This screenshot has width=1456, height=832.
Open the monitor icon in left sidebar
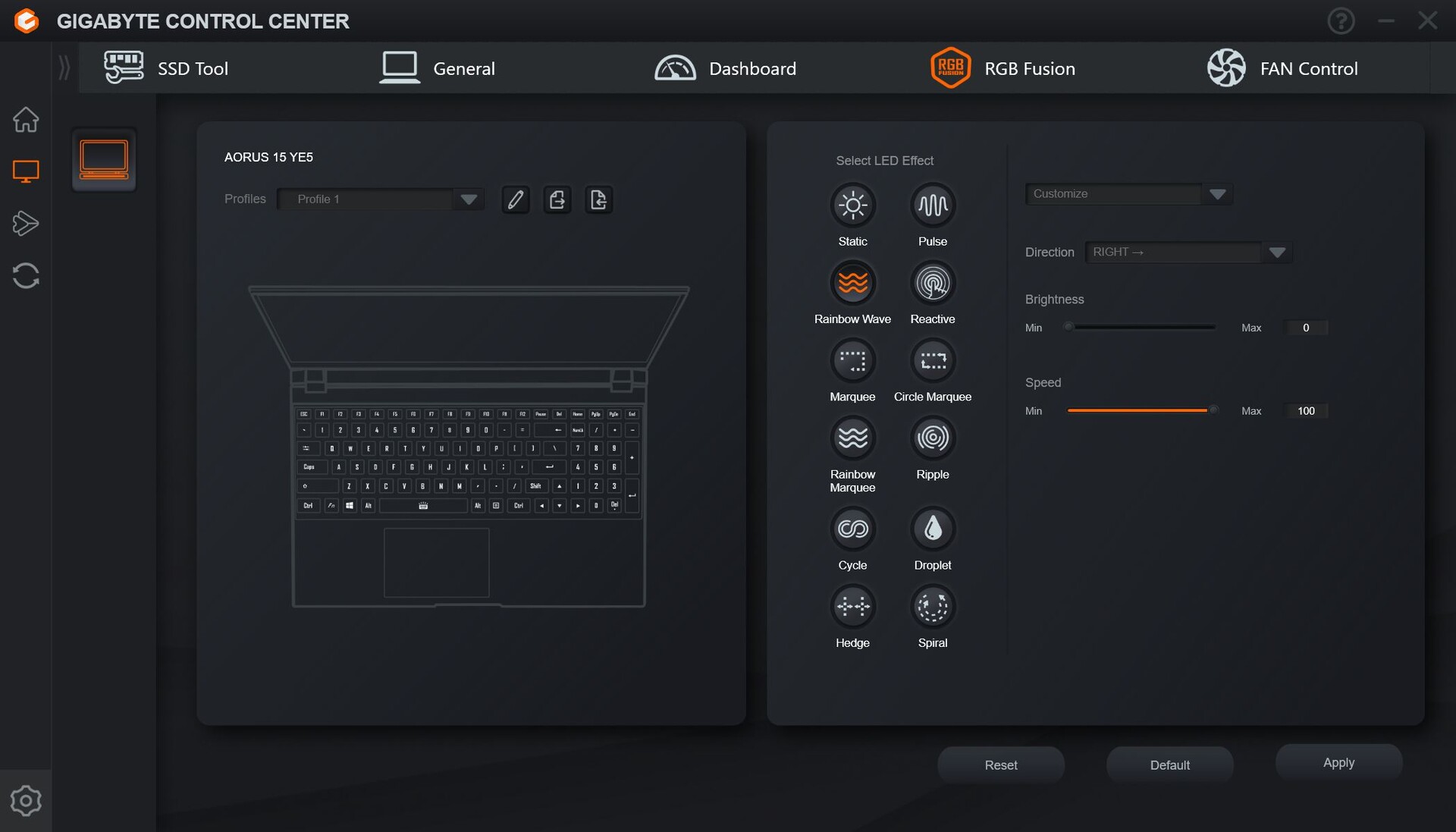26,171
